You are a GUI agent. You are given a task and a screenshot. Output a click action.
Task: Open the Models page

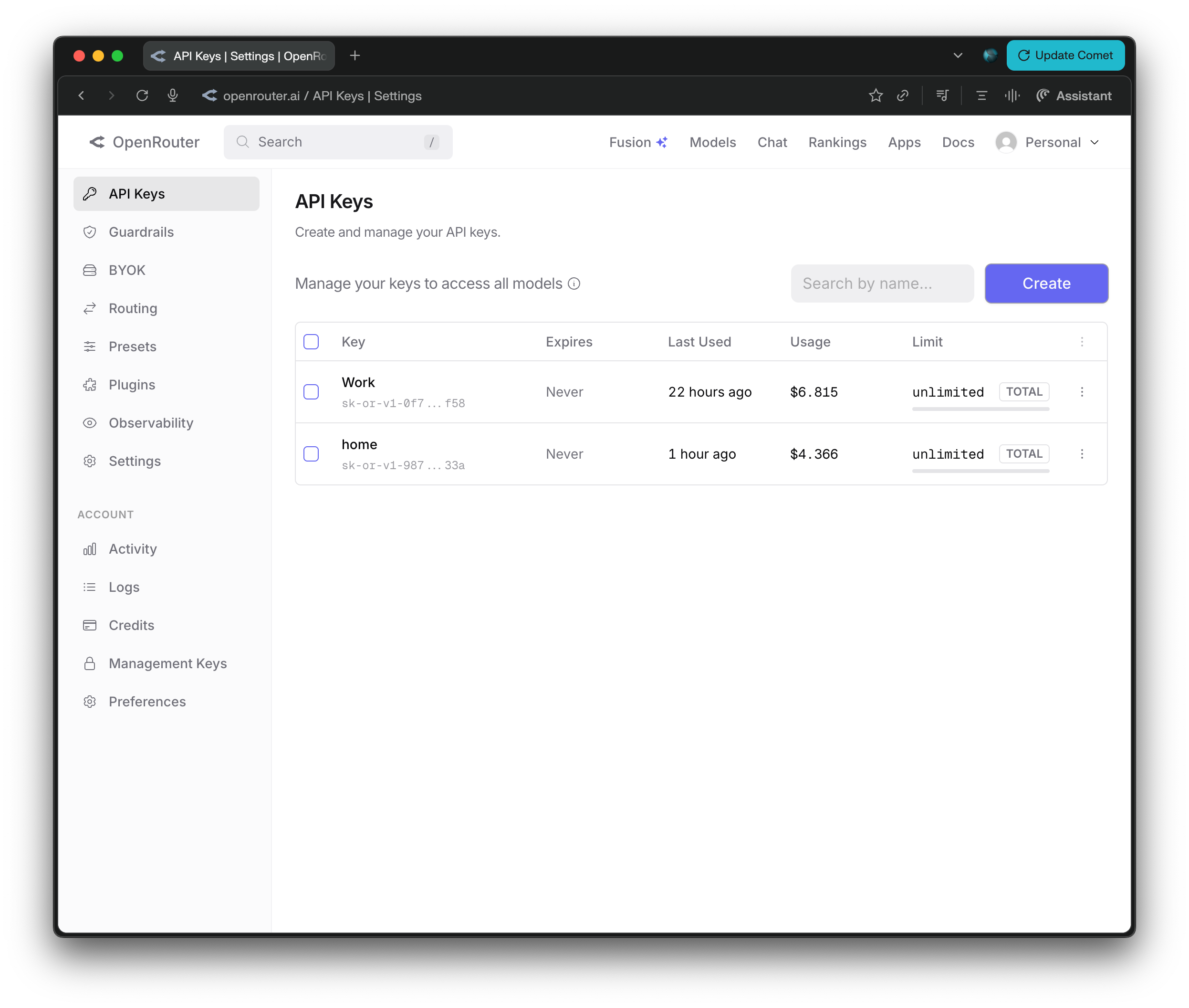[712, 142]
